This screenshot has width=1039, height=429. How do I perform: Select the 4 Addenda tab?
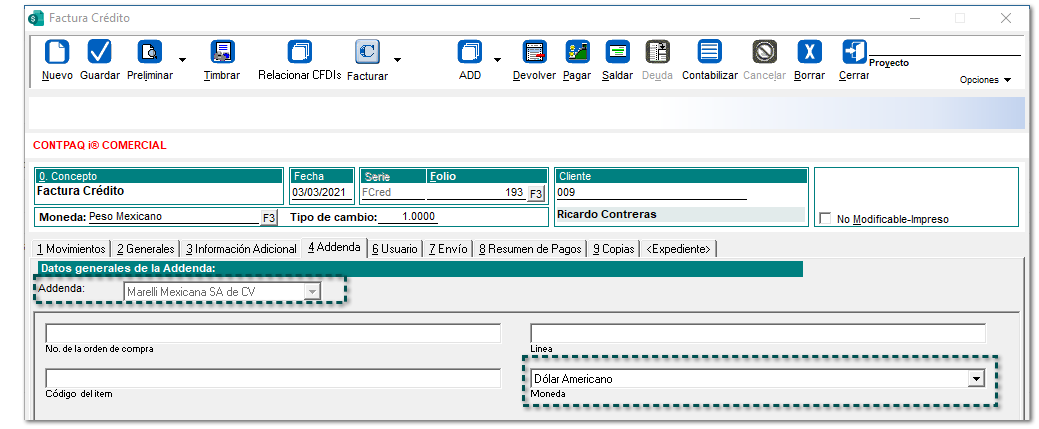[x=335, y=247]
